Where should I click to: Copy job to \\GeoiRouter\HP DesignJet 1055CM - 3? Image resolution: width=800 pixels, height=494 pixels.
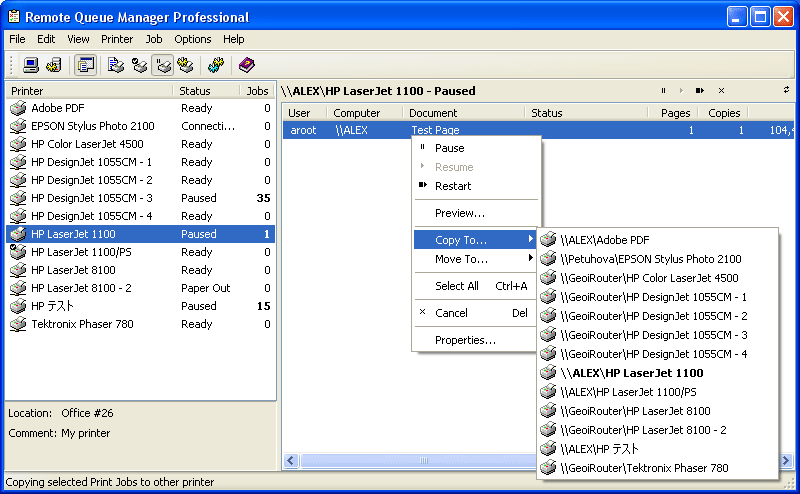click(658, 335)
